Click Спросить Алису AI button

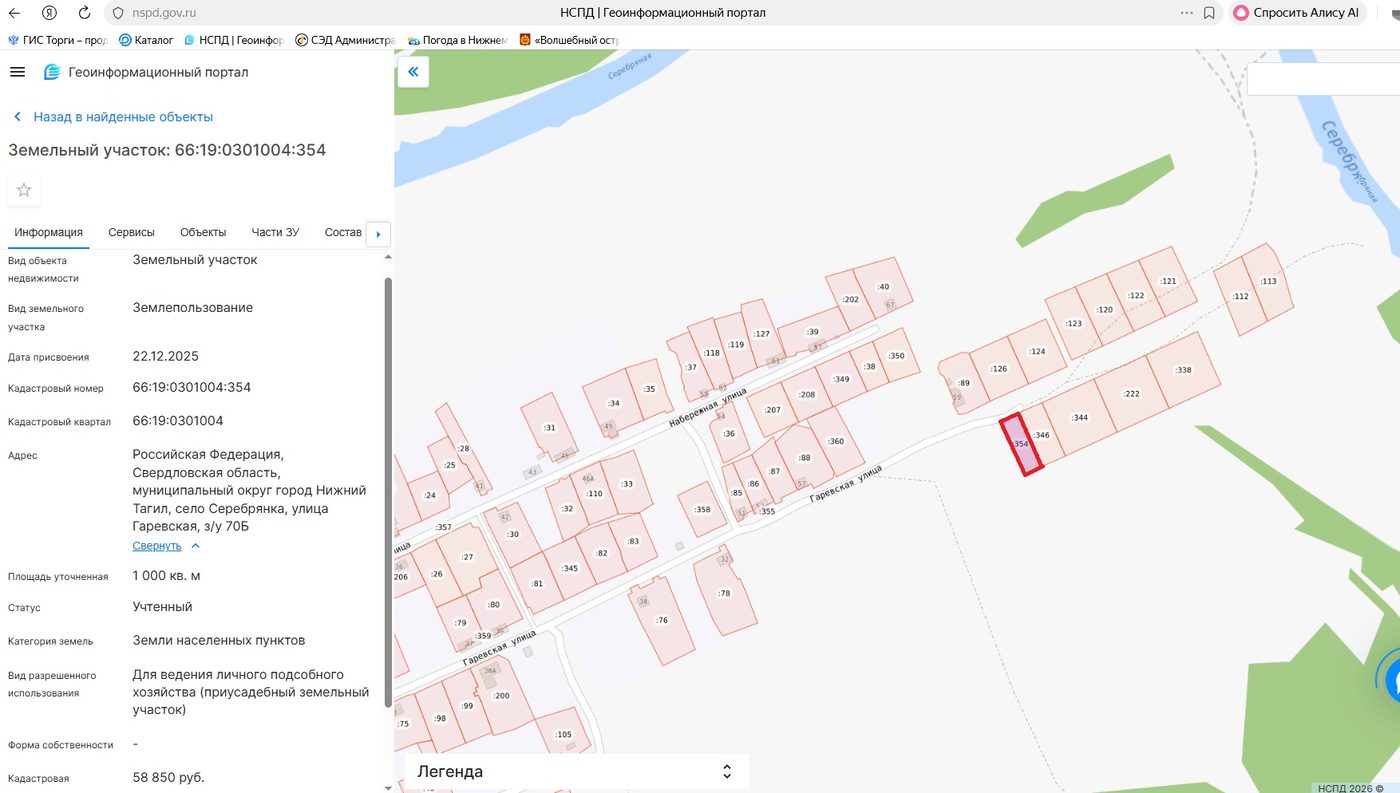(x=1297, y=13)
